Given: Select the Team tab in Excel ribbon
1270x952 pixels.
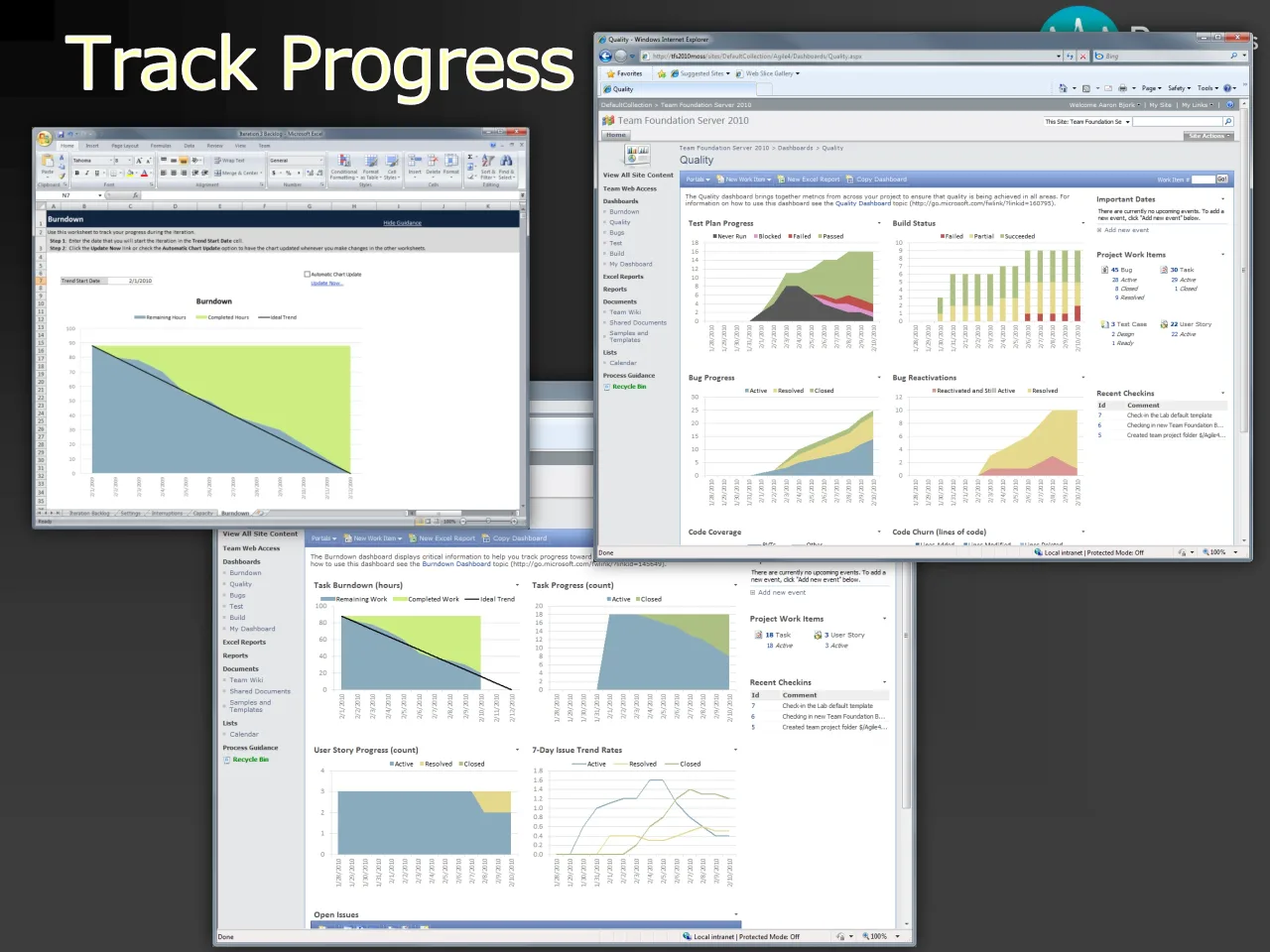Looking at the screenshot, I should pos(264,146).
